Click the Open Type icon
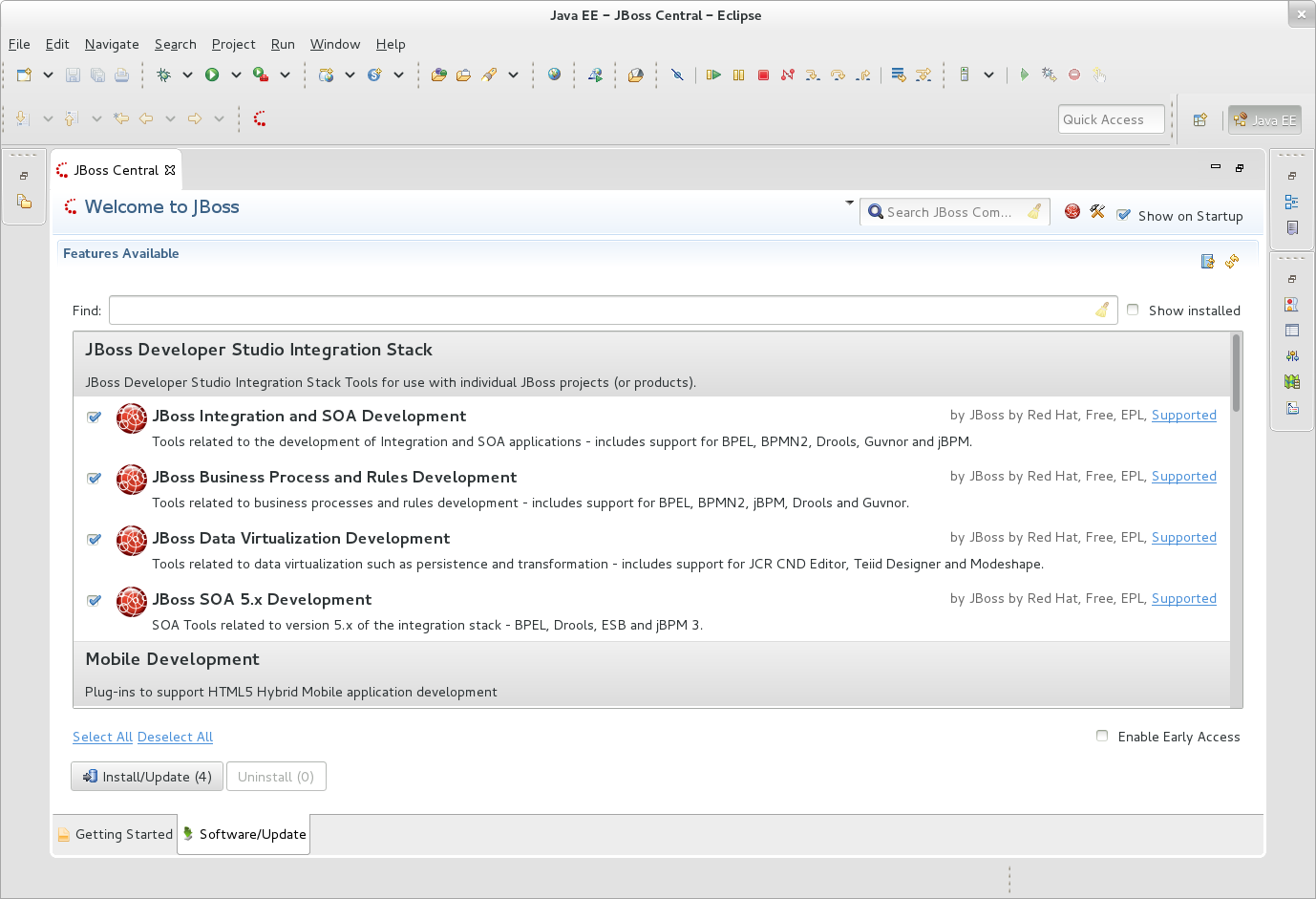The width and height of the screenshot is (1316, 899). (439, 75)
